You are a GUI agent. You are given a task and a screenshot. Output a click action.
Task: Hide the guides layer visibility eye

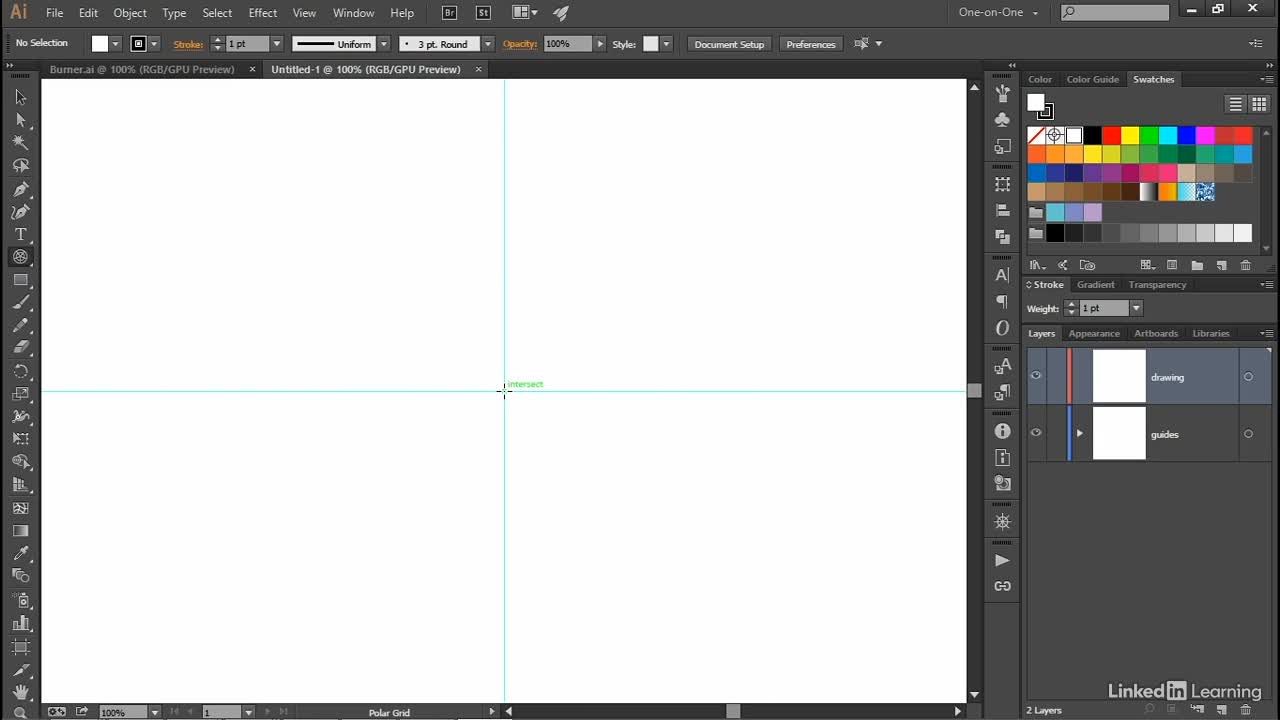[x=1036, y=433]
